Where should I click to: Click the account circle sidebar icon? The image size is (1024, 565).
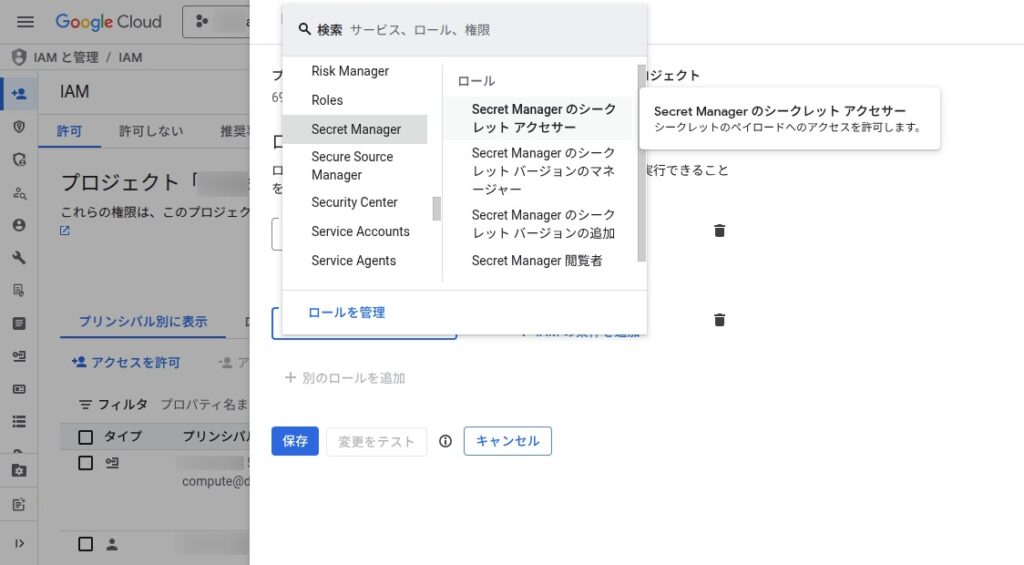[x=19, y=225]
